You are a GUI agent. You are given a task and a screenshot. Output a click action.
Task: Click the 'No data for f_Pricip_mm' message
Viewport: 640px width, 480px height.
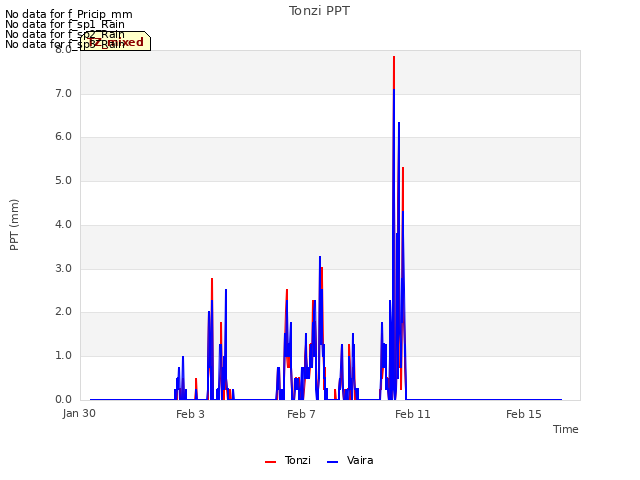pyautogui.click(x=69, y=14)
